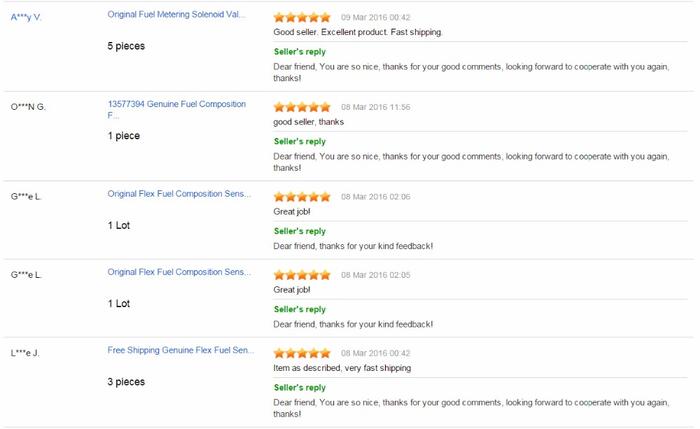The width and height of the screenshot is (700, 429).
Task: Click the '3 pieces' quantity text
Action: pos(126,382)
